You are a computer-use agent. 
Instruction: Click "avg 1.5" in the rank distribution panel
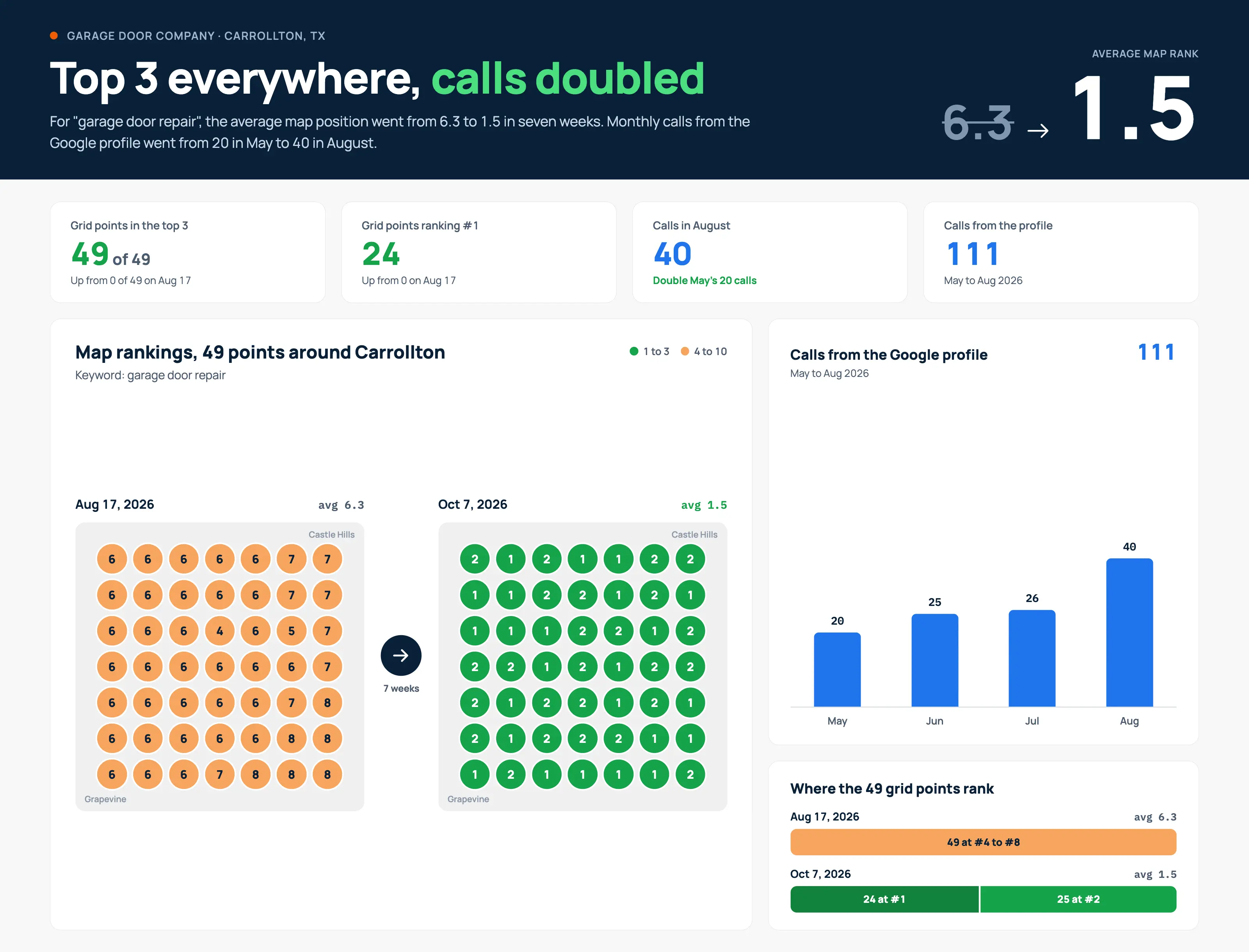coord(1155,874)
